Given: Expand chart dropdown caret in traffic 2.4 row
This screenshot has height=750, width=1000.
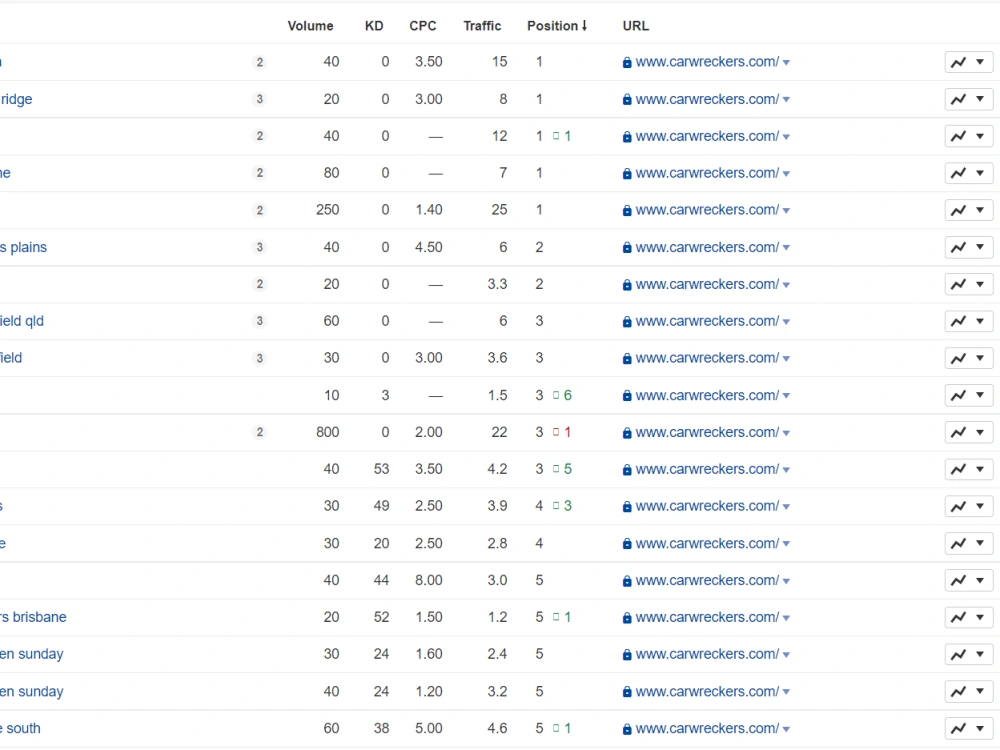Looking at the screenshot, I should (980, 654).
